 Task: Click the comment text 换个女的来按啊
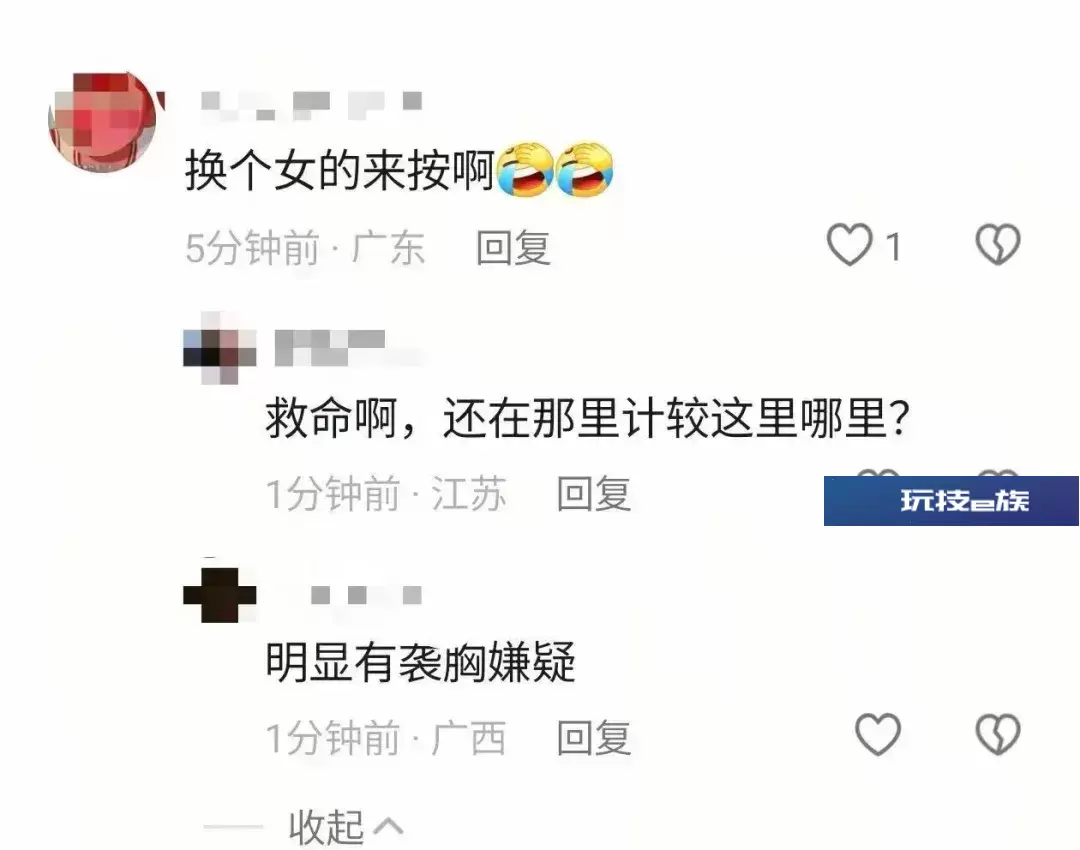tap(340, 171)
